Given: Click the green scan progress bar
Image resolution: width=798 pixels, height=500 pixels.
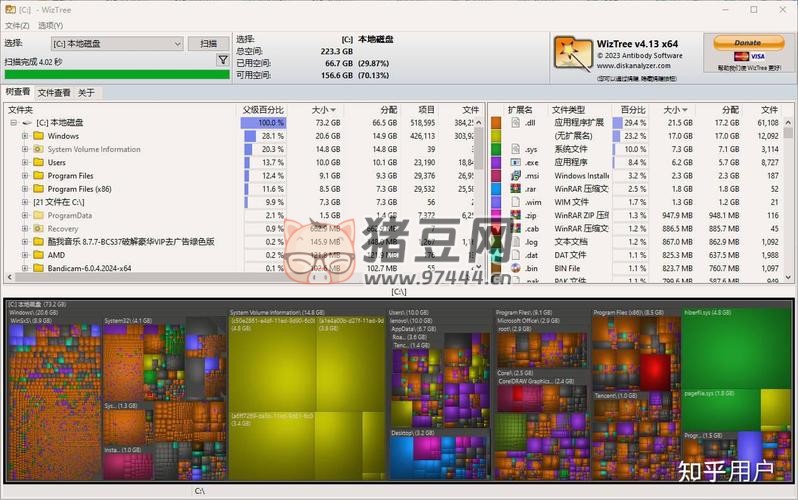Looking at the screenshot, I should coord(117,75).
